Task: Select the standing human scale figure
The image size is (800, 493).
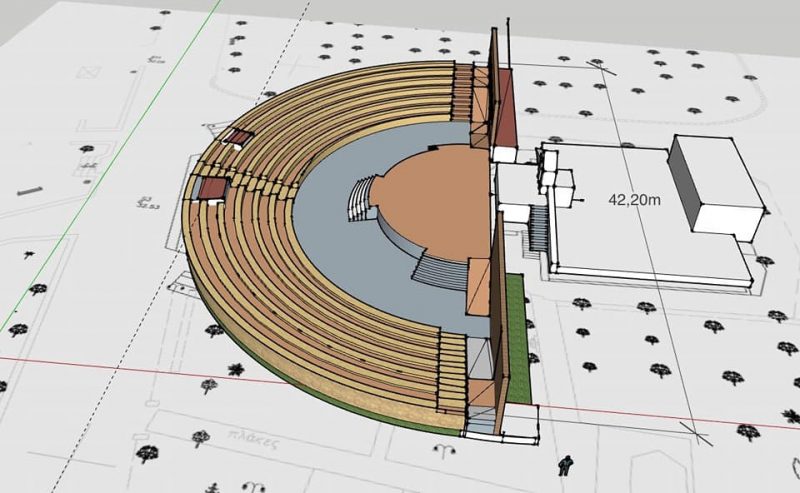Action: (565, 465)
